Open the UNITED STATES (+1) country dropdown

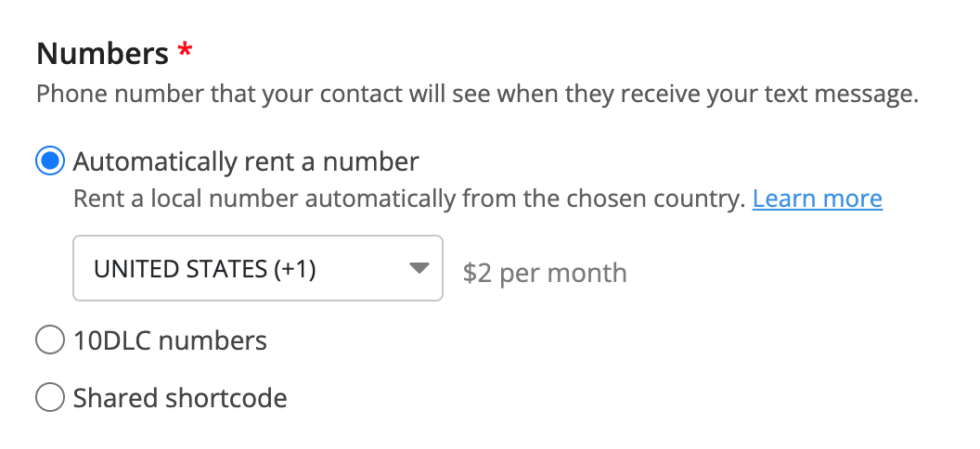coord(257,268)
